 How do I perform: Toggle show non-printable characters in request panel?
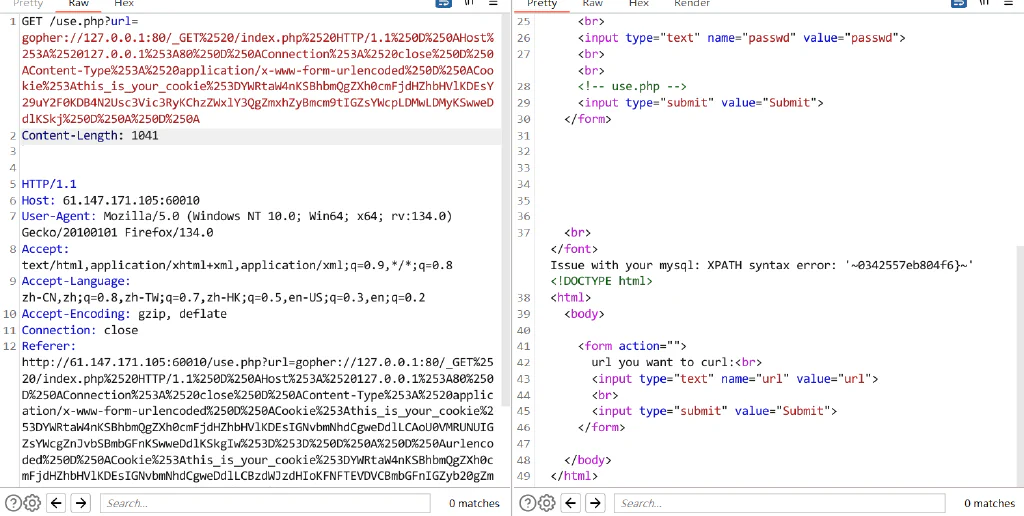470,3
